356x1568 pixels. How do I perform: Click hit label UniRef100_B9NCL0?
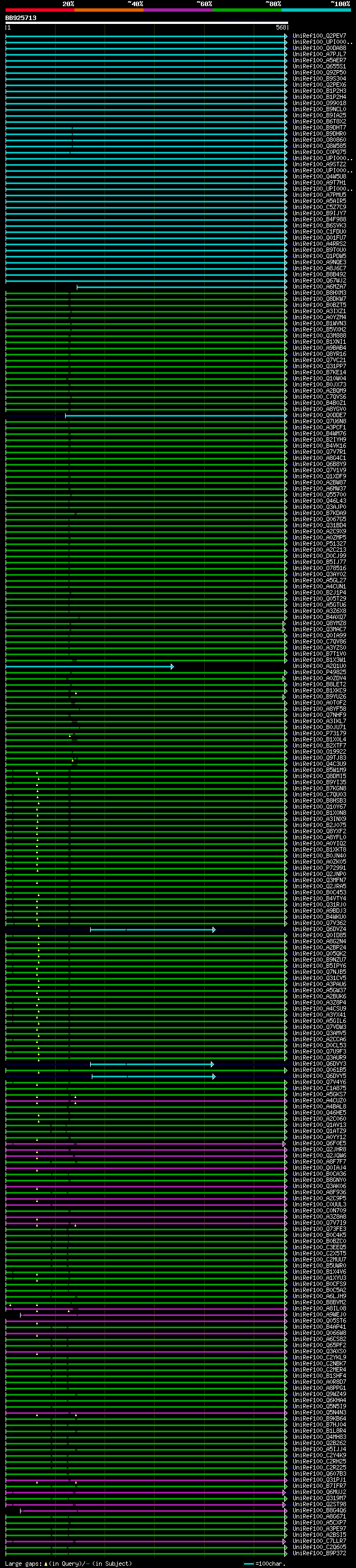(319, 109)
